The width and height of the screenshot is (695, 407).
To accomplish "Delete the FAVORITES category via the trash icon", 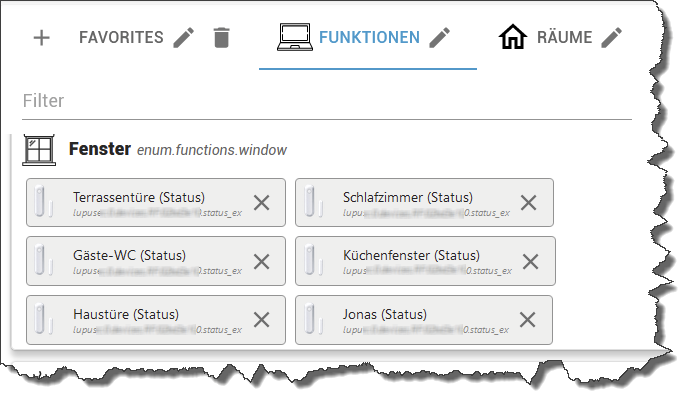I will pyautogui.click(x=221, y=38).
